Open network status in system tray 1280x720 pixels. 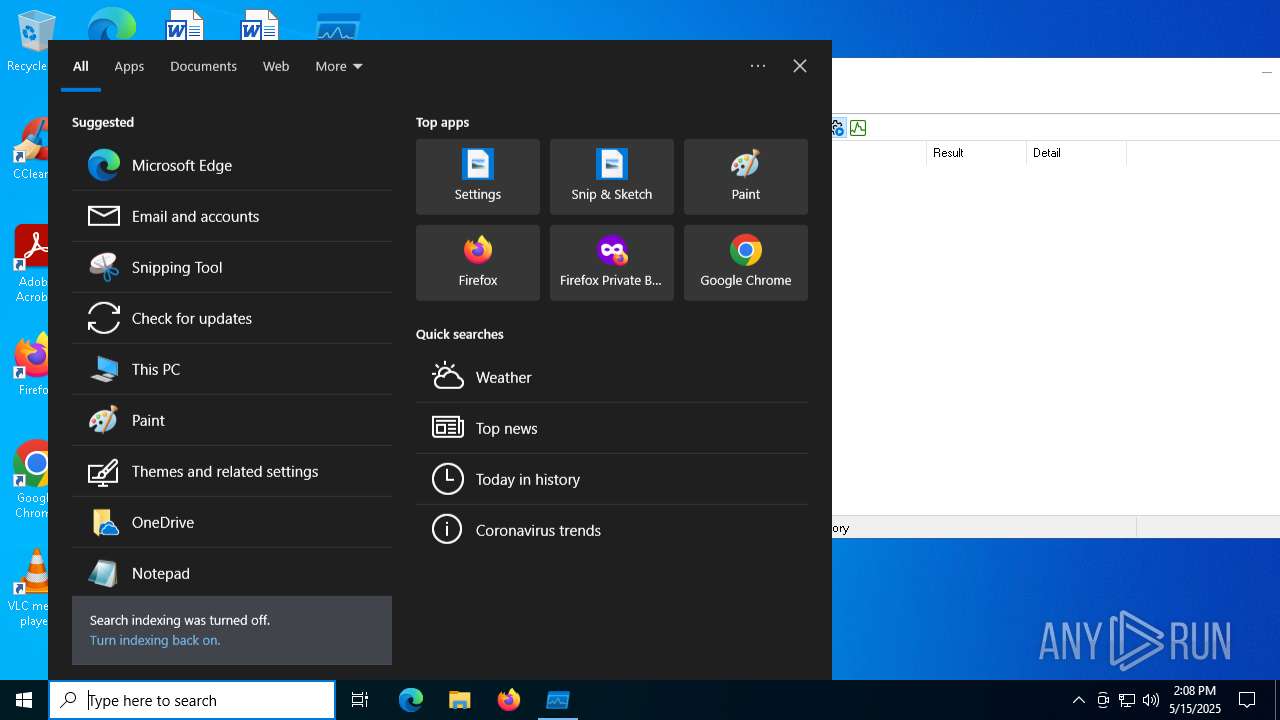1127,700
